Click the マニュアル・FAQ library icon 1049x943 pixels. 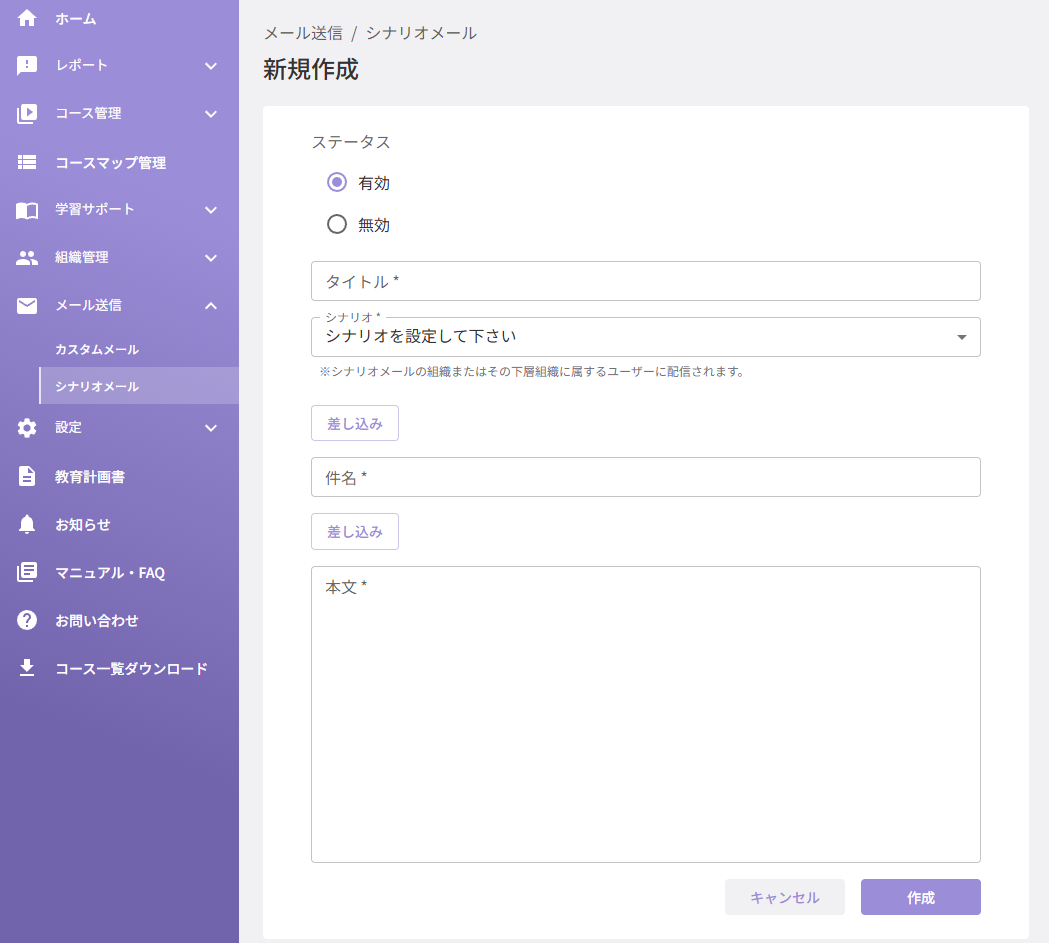(x=27, y=572)
